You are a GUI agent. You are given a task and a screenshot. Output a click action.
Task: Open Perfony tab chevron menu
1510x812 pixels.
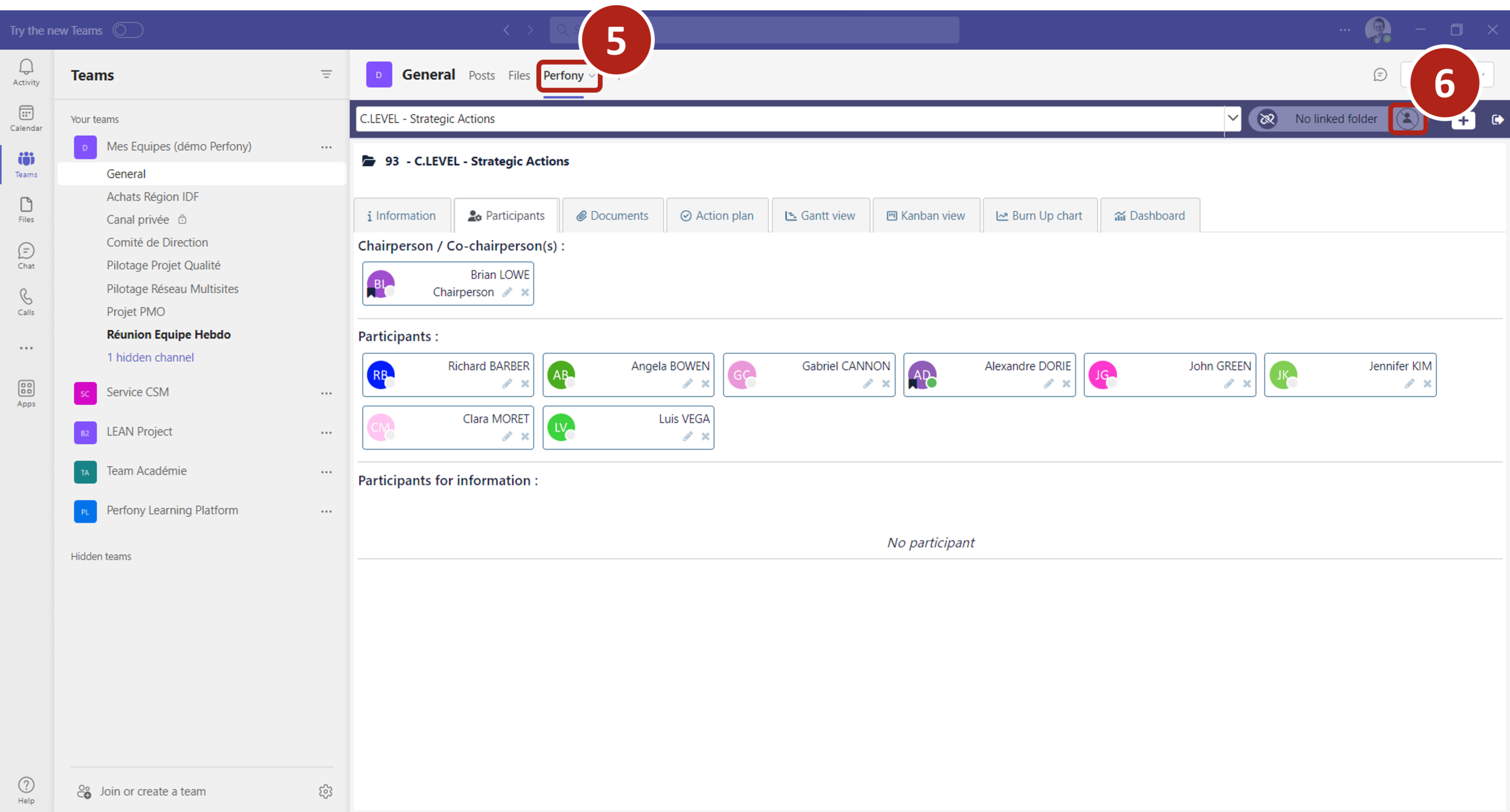592,75
